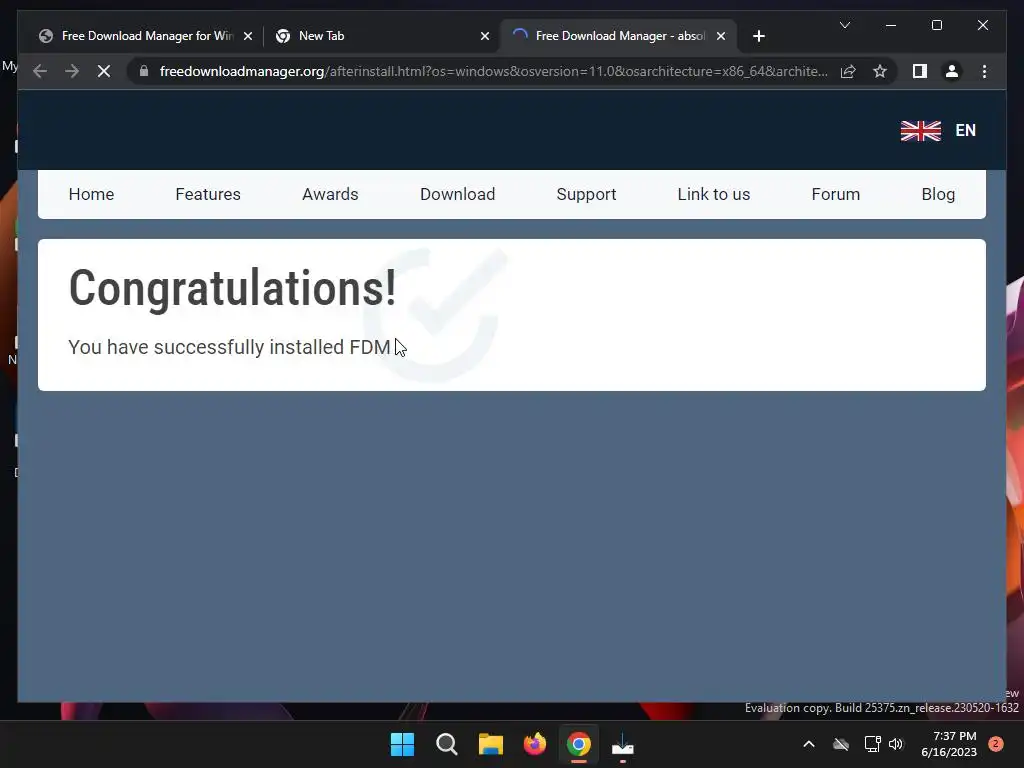This screenshot has height=768, width=1024.
Task: Go back to previous page
Action: pyautogui.click(x=40, y=71)
